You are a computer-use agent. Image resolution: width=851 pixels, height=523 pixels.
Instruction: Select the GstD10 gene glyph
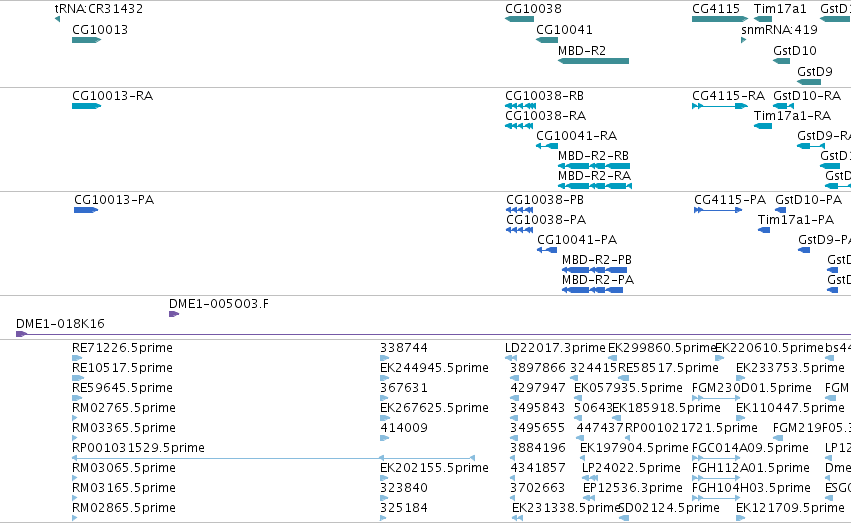coord(782,61)
